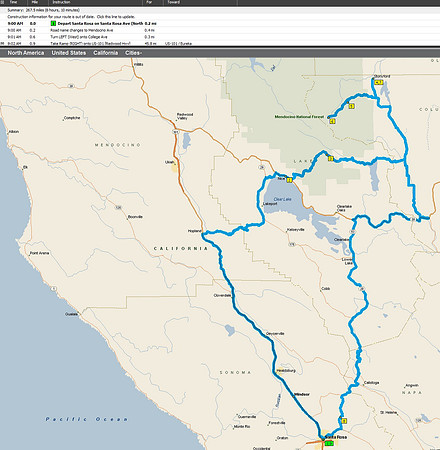
Task: Click the Clearlake Oaks label
Action: [x=344, y=208]
